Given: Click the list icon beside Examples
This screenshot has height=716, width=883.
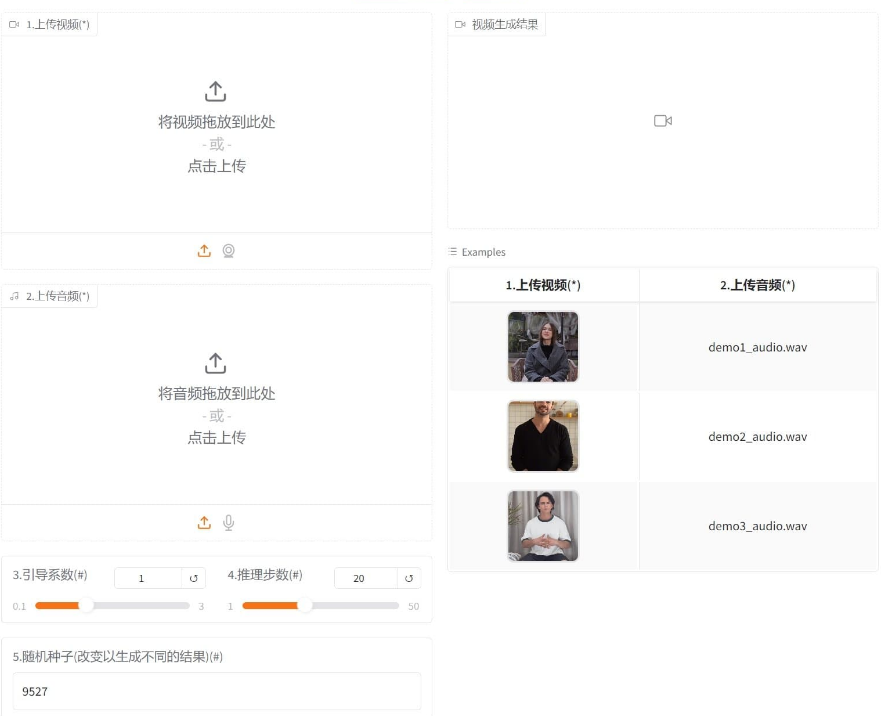Looking at the screenshot, I should coord(453,252).
